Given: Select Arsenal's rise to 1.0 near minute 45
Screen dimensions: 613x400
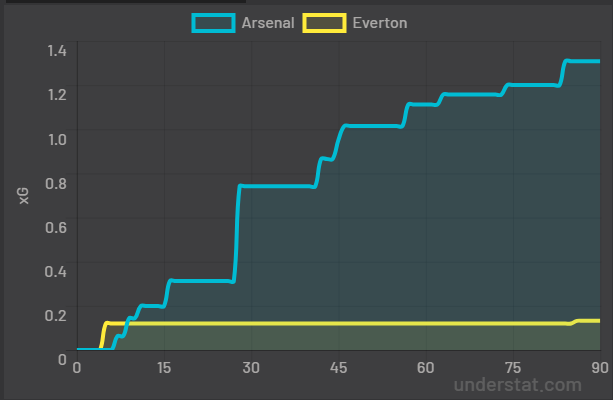Looking at the screenshot, I should click(x=339, y=143).
